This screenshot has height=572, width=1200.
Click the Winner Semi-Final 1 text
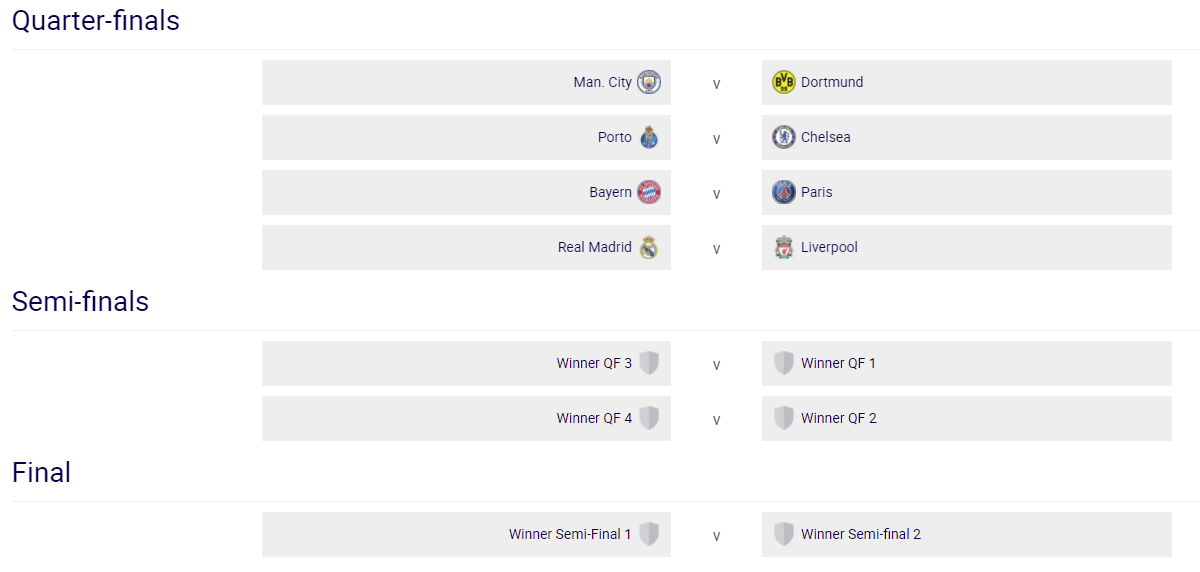(x=570, y=534)
